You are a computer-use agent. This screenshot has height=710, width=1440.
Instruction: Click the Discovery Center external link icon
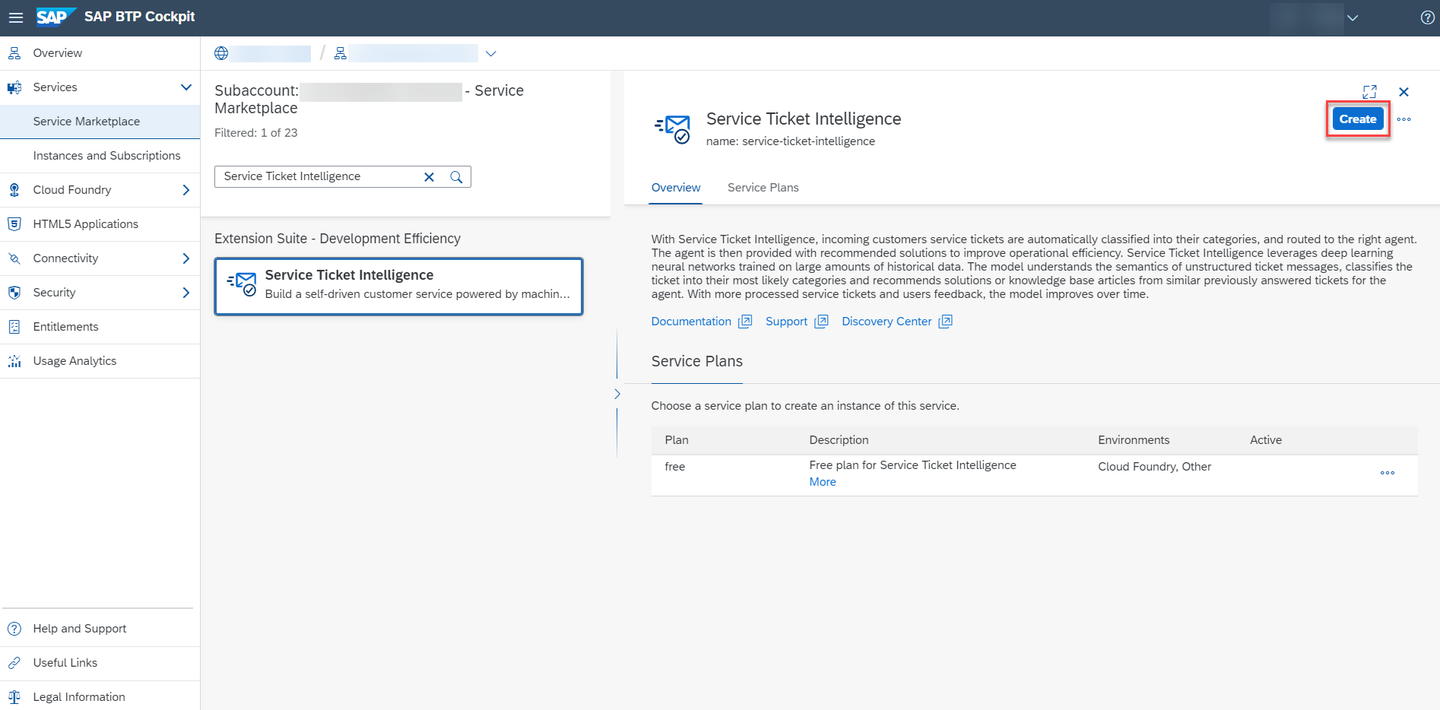click(x=946, y=322)
